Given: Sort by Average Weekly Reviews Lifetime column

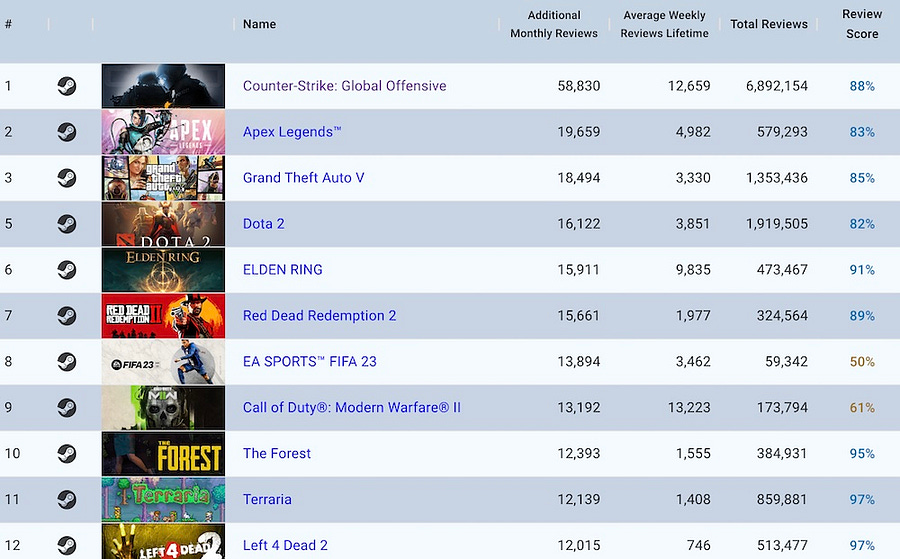Looking at the screenshot, I should pos(664,24).
